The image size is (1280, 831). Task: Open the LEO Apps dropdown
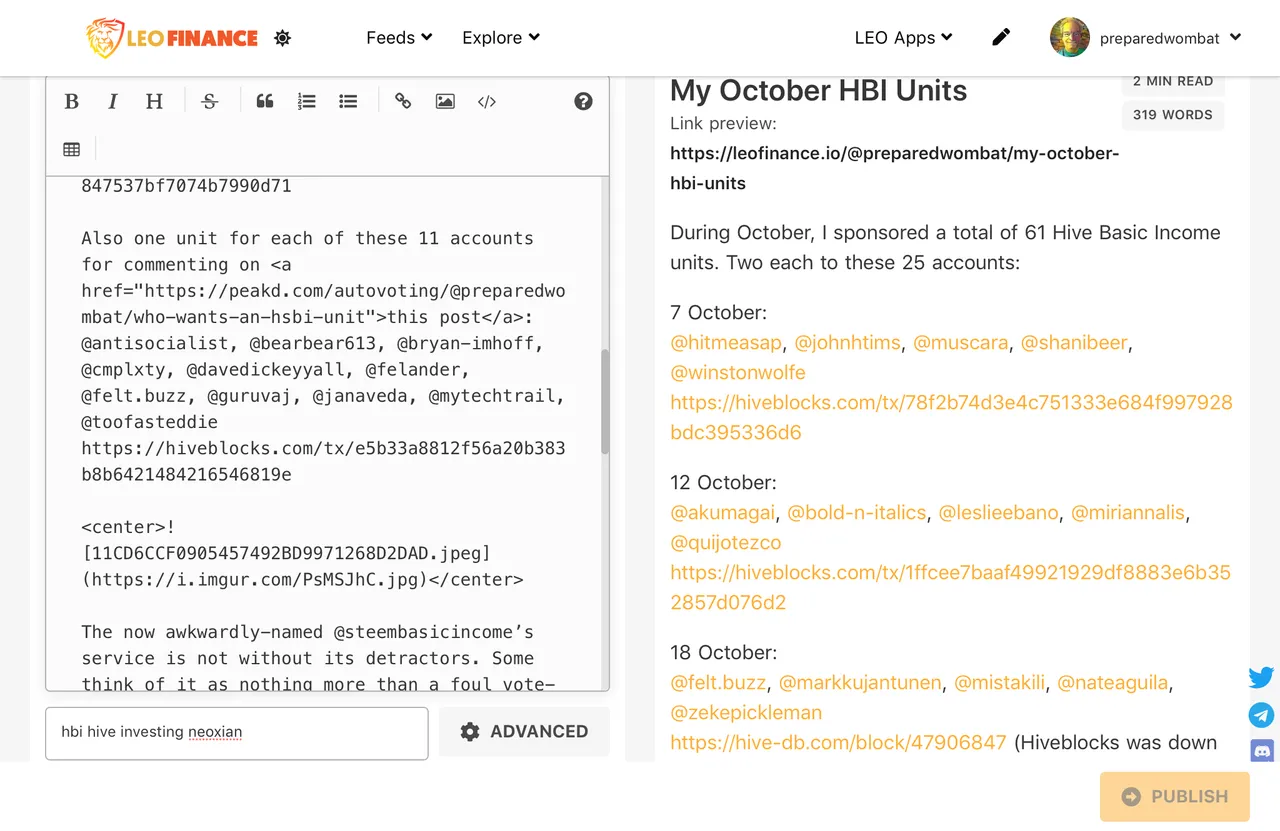pos(904,37)
